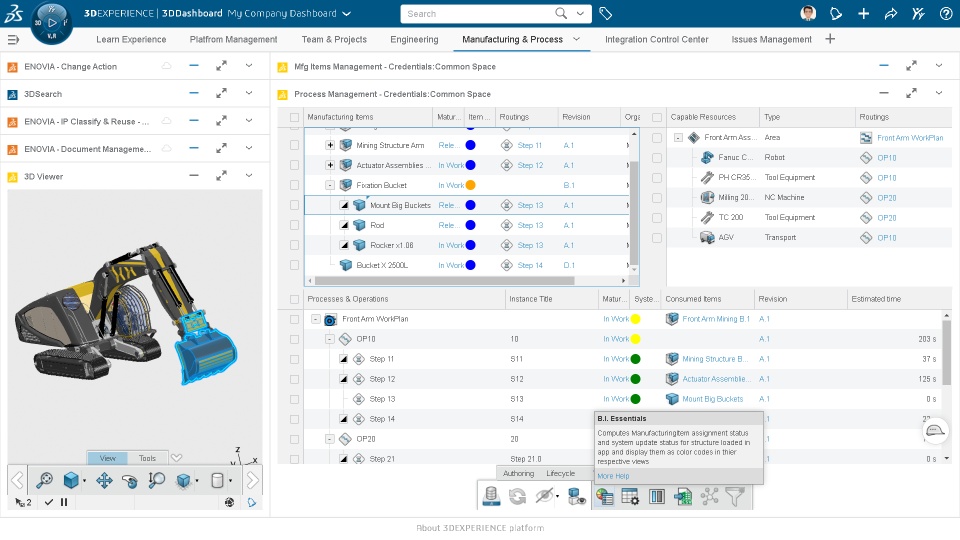This screenshot has width=960, height=540.
Task: Open the 3DEXPERIENCE compass
Action: point(51,23)
